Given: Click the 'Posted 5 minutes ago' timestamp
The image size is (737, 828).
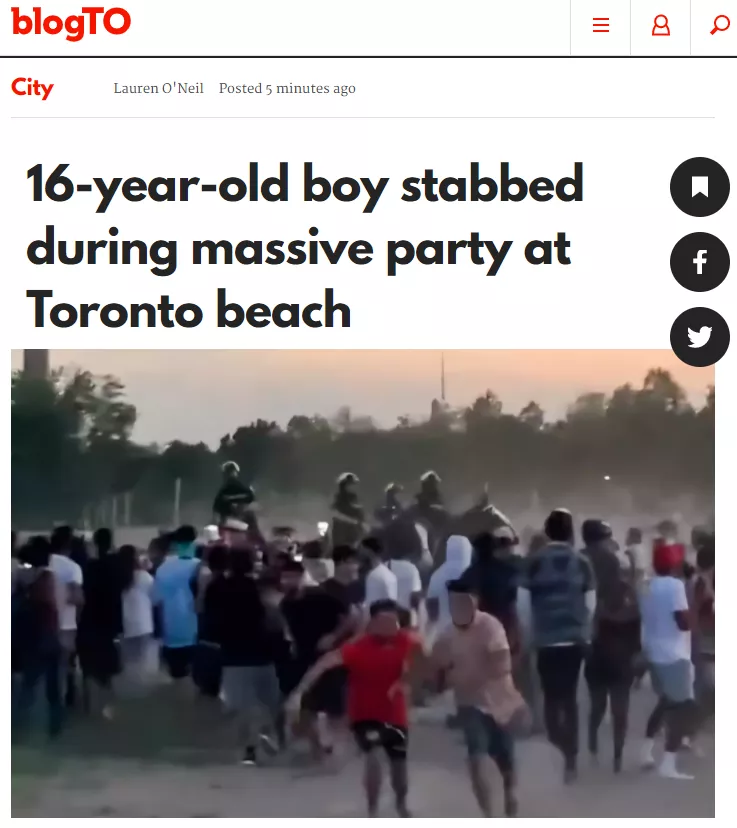Looking at the screenshot, I should (x=287, y=88).
